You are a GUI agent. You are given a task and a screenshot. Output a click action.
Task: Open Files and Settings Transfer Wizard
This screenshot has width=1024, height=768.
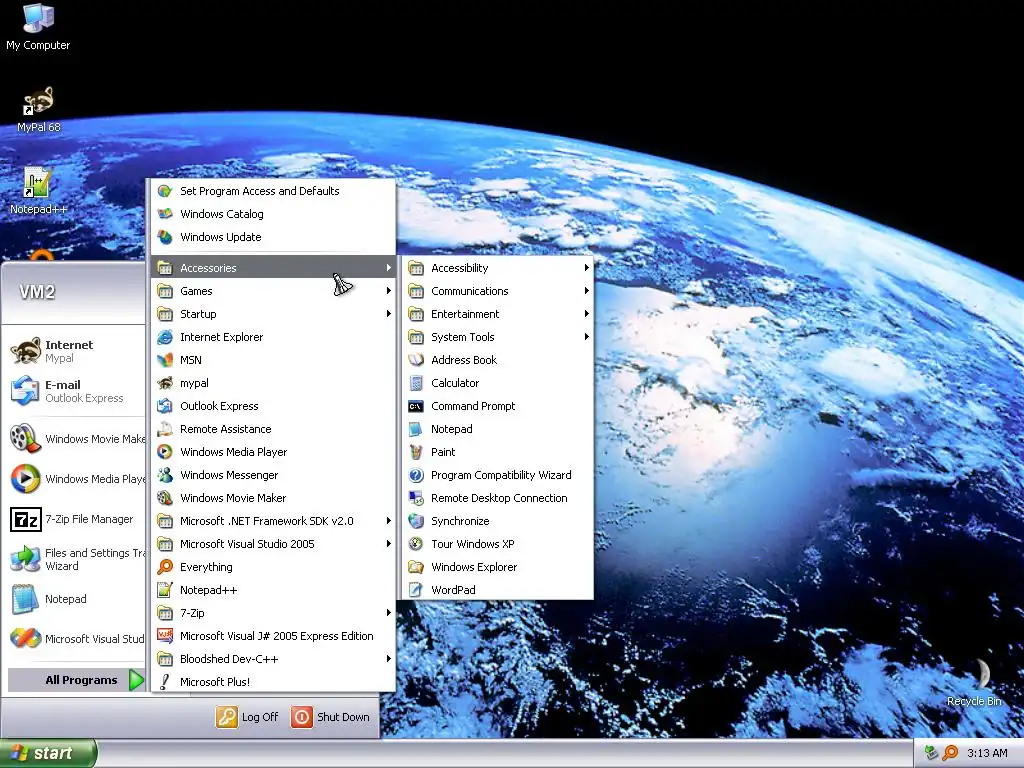(x=76, y=559)
